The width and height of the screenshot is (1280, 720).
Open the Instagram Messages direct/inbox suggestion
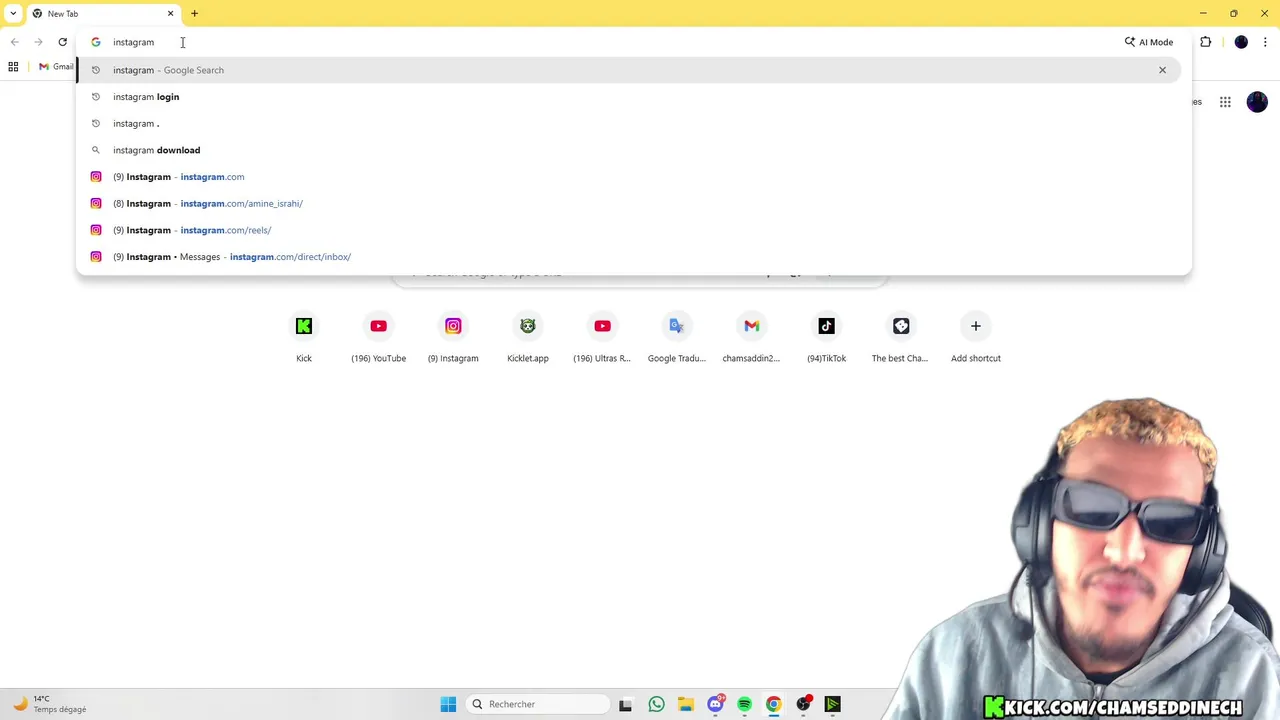click(628, 257)
